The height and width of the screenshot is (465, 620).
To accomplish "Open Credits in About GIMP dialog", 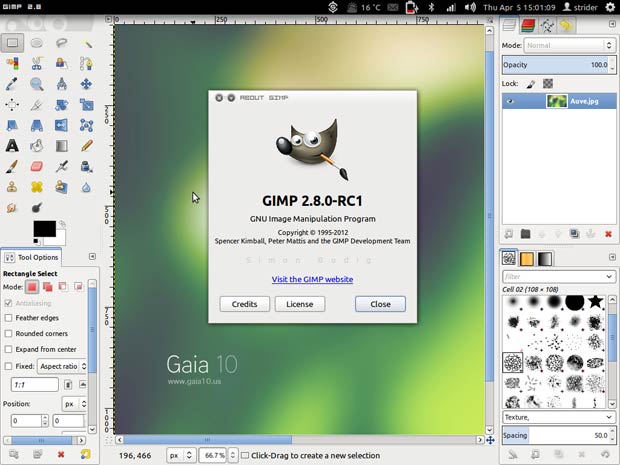I will (x=244, y=304).
